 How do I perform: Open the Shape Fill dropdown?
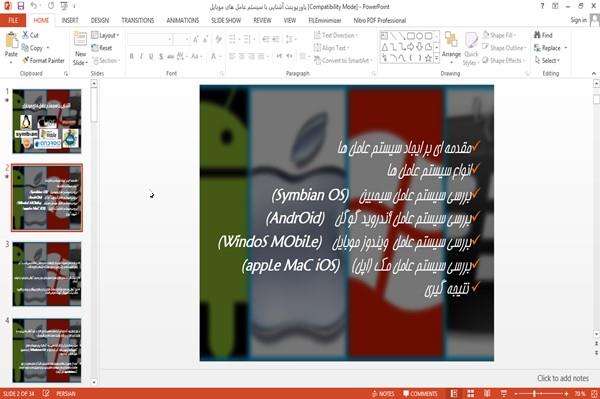pyautogui.click(x=499, y=35)
